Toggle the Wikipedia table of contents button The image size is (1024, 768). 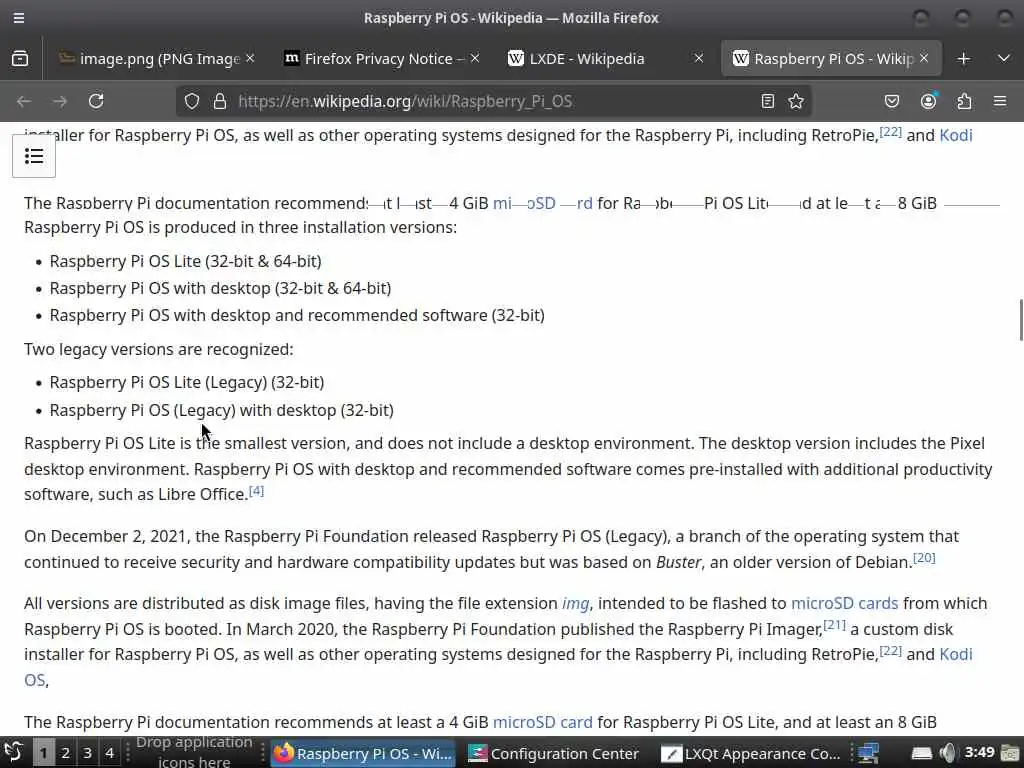pyautogui.click(x=34, y=156)
